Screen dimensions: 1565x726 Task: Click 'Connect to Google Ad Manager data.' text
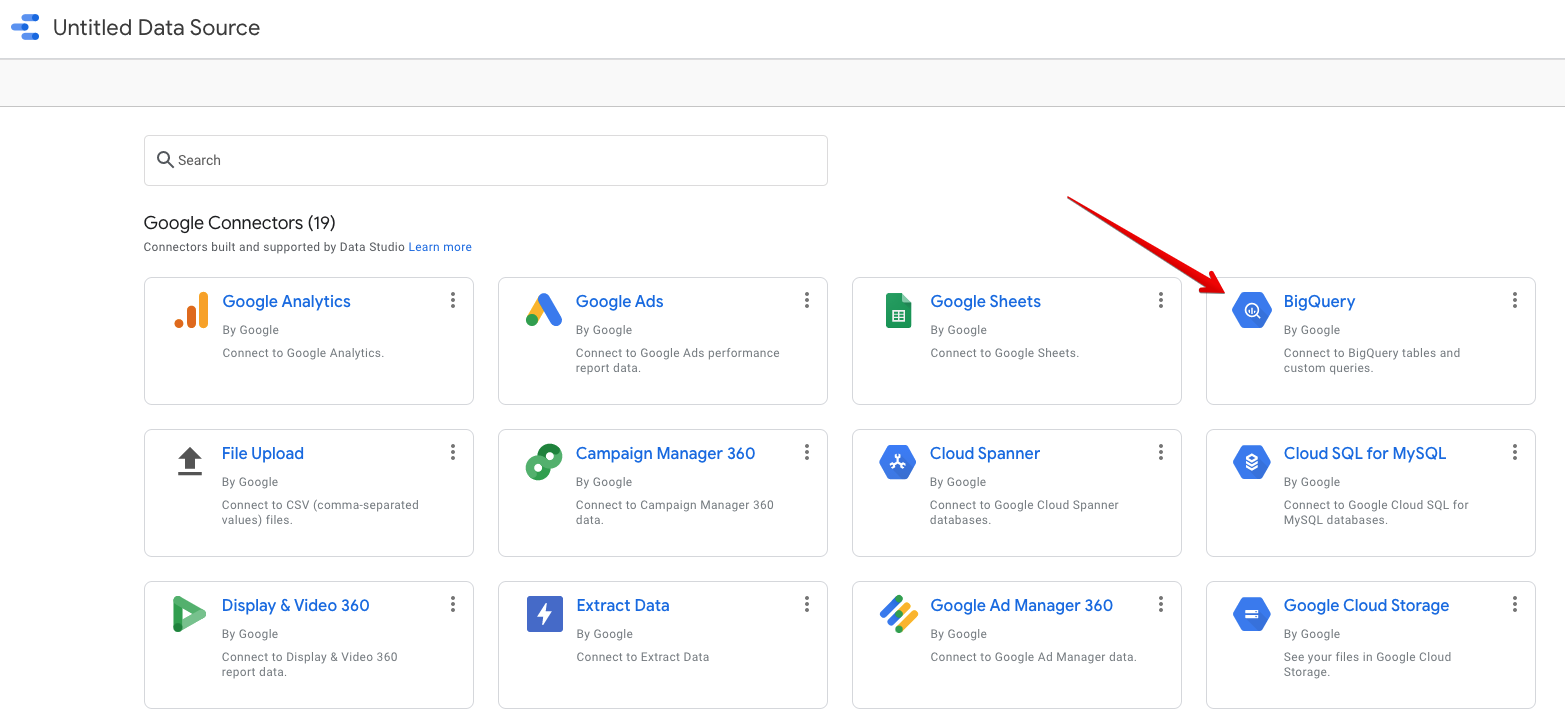point(1033,657)
